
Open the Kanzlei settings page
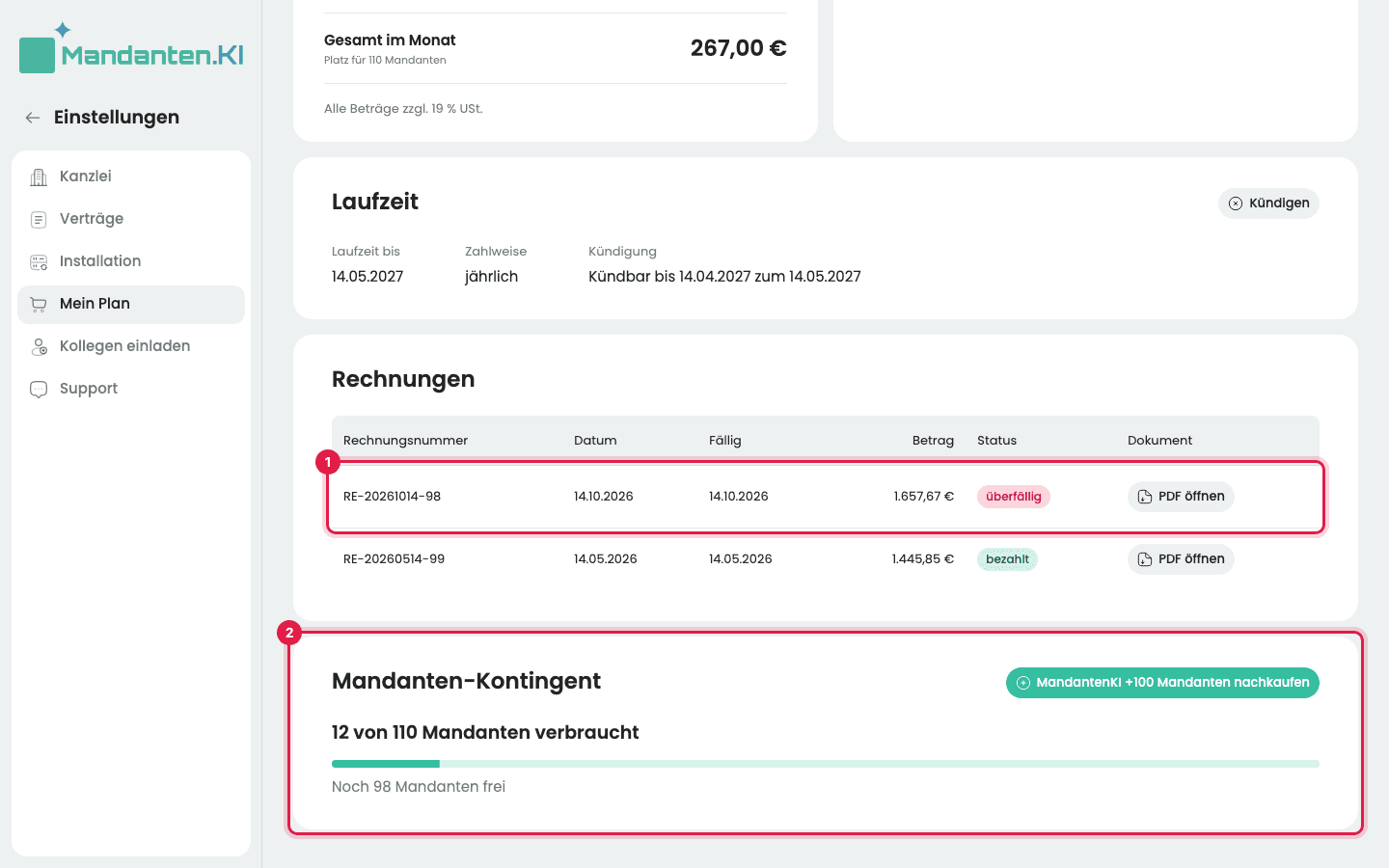tap(131, 176)
